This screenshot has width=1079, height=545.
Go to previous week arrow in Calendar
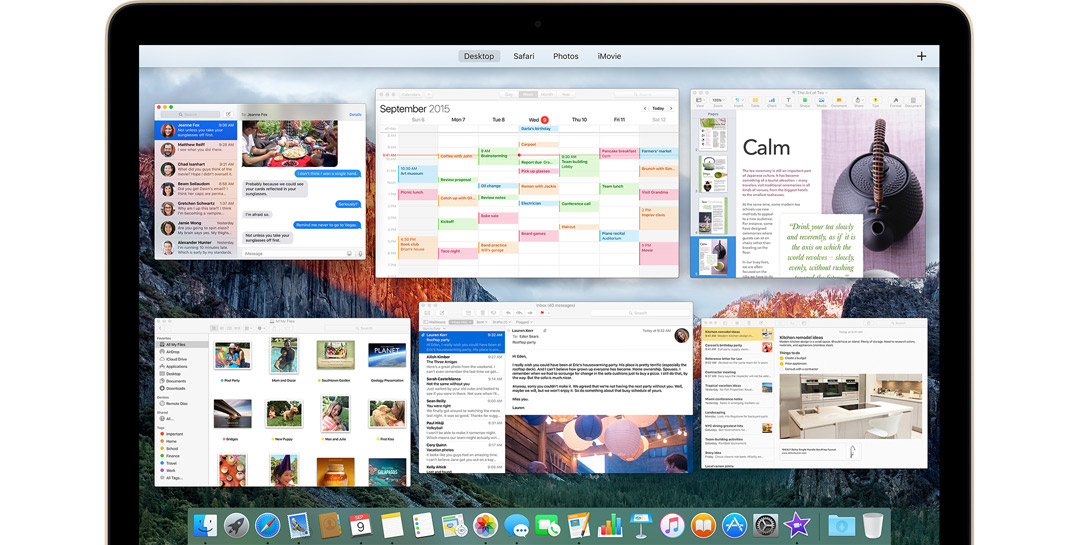[645, 109]
